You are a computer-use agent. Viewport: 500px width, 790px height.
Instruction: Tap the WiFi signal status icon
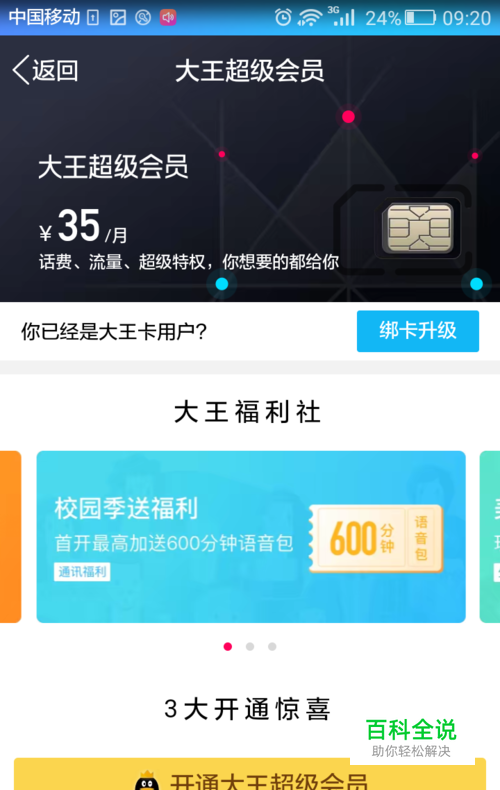(310, 18)
